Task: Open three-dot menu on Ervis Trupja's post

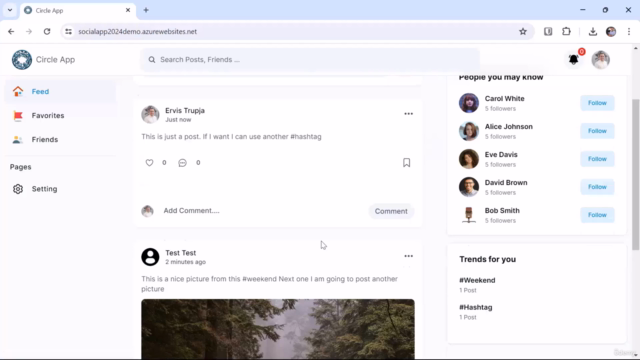Action: (409, 114)
